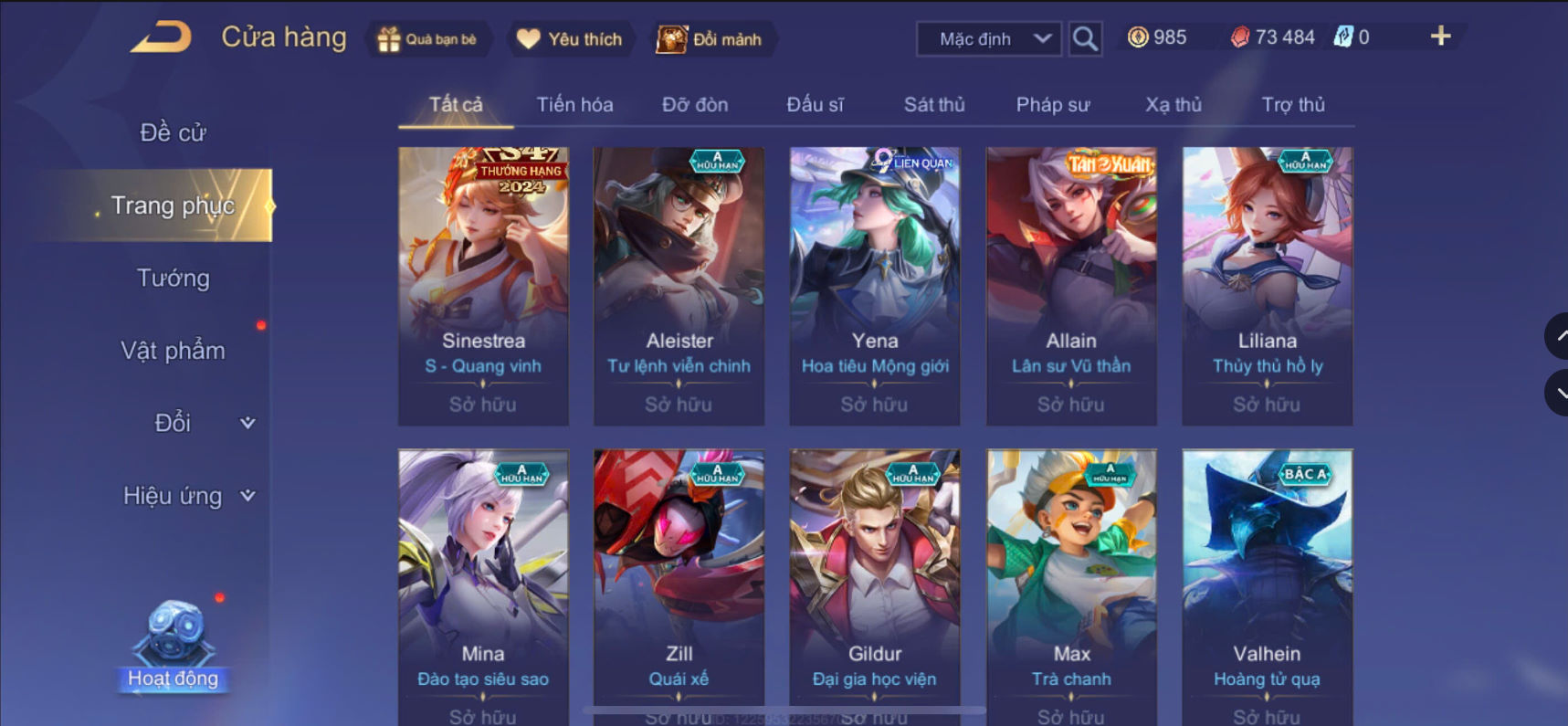Click the red ruby currency icon
1568x726 pixels.
pyautogui.click(x=1239, y=37)
